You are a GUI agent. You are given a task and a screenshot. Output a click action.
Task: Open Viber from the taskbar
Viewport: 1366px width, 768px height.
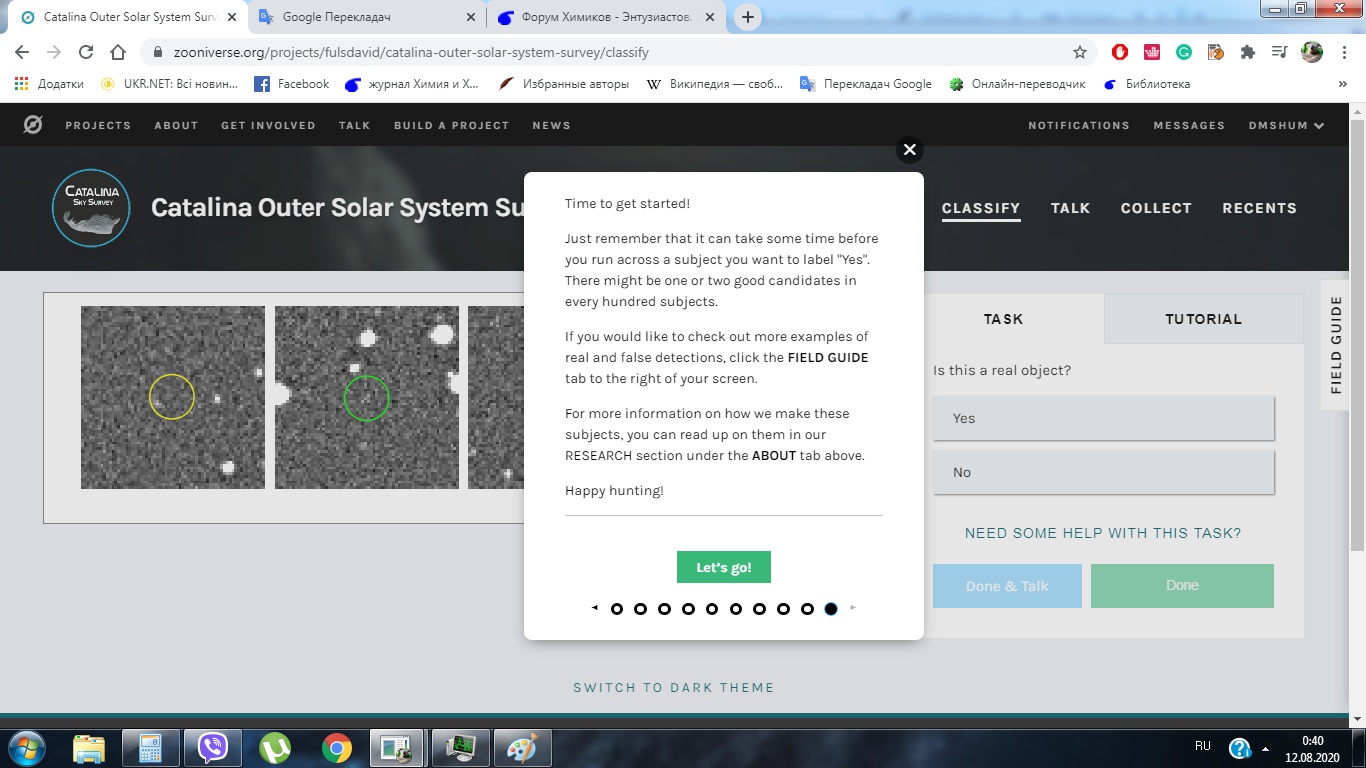(x=212, y=747)
